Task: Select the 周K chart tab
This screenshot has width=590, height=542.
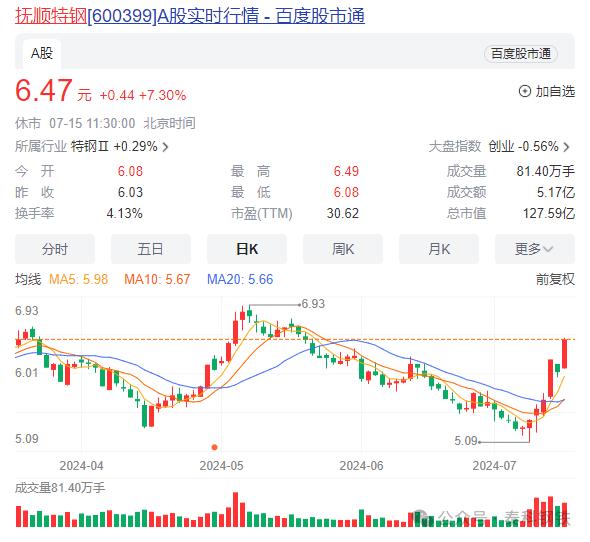Action: tap(343, 249)
